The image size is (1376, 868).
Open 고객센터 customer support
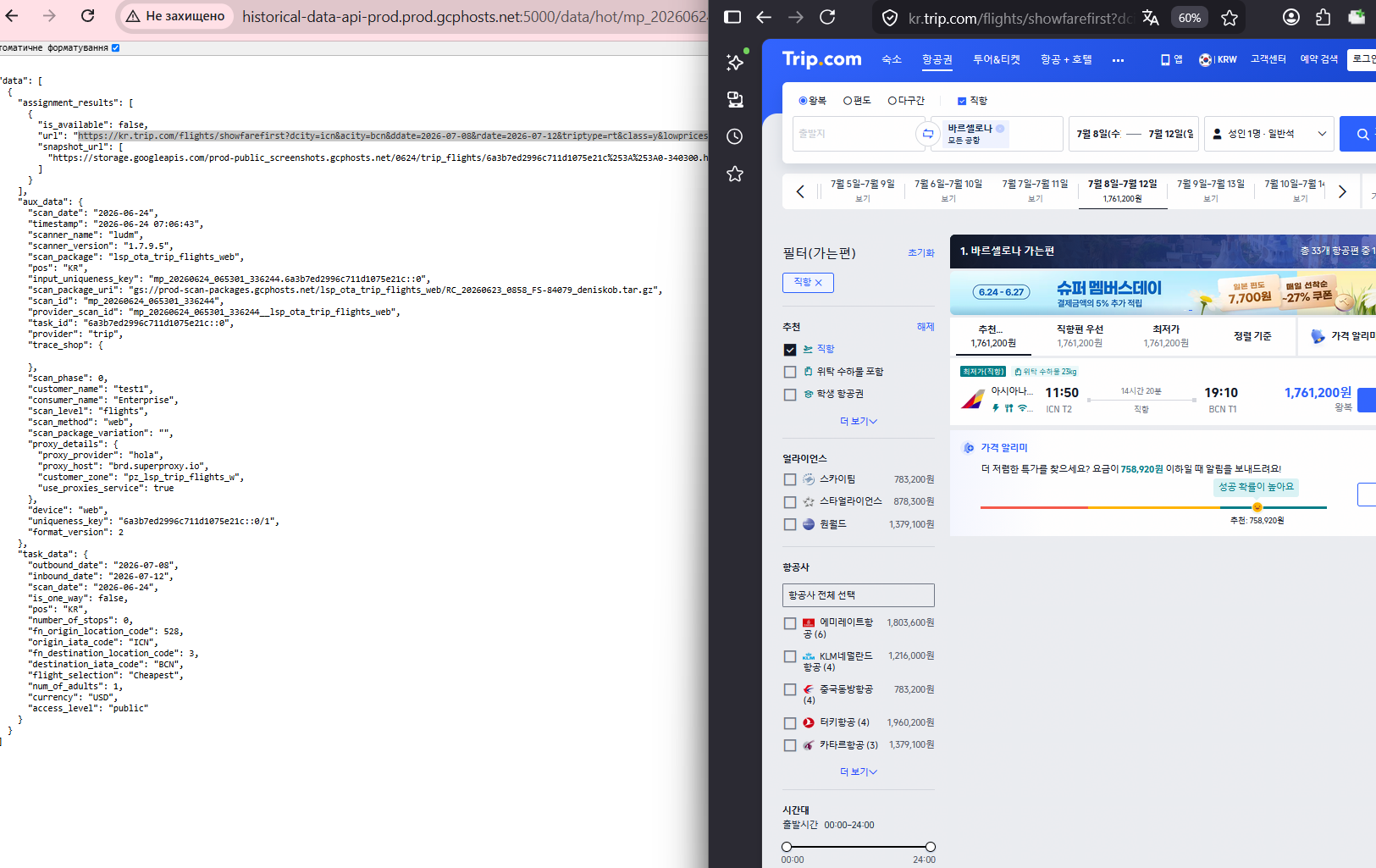(x=1268, y=59)
